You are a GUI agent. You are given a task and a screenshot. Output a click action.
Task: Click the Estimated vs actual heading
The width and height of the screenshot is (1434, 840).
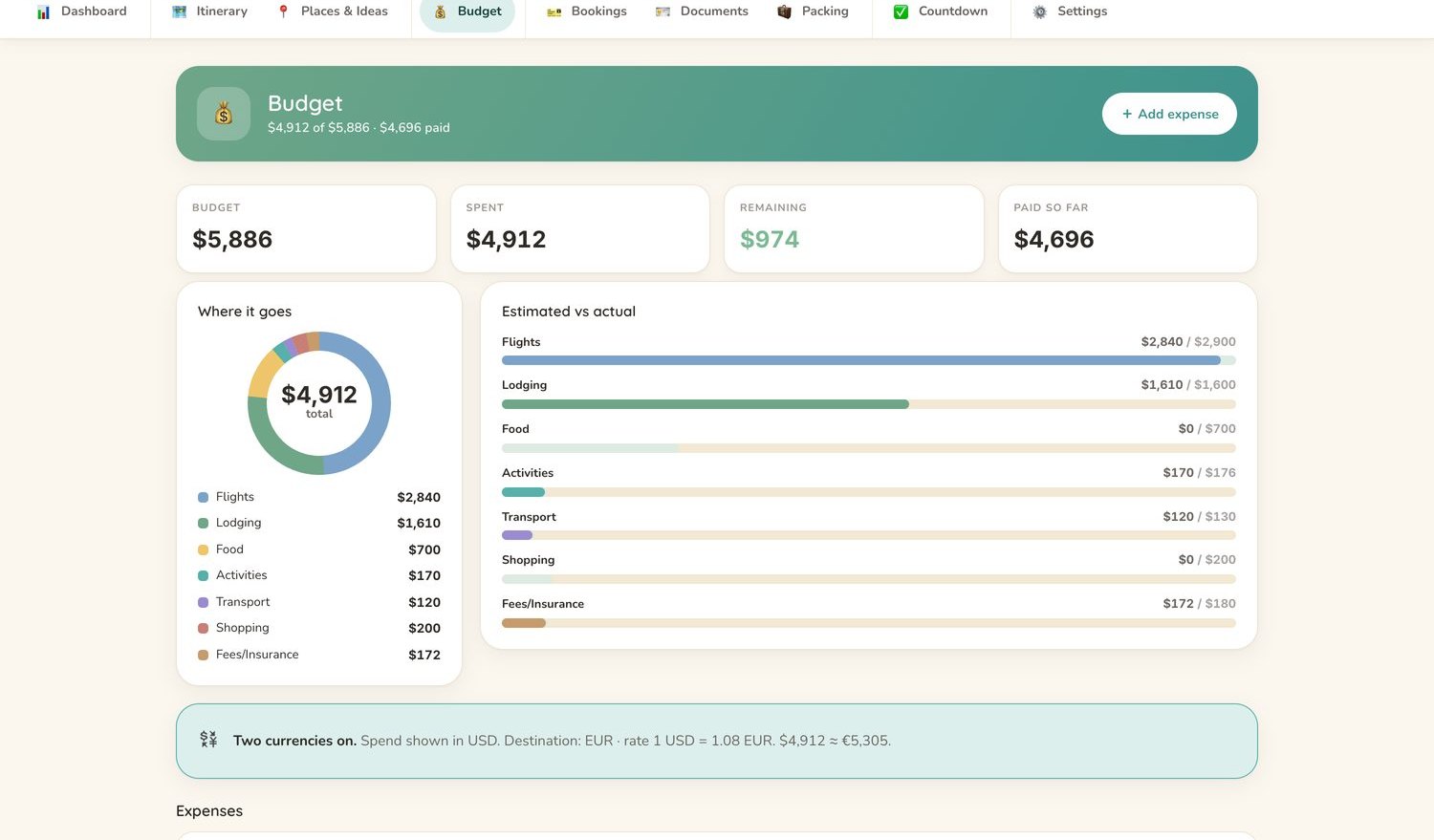569,312
